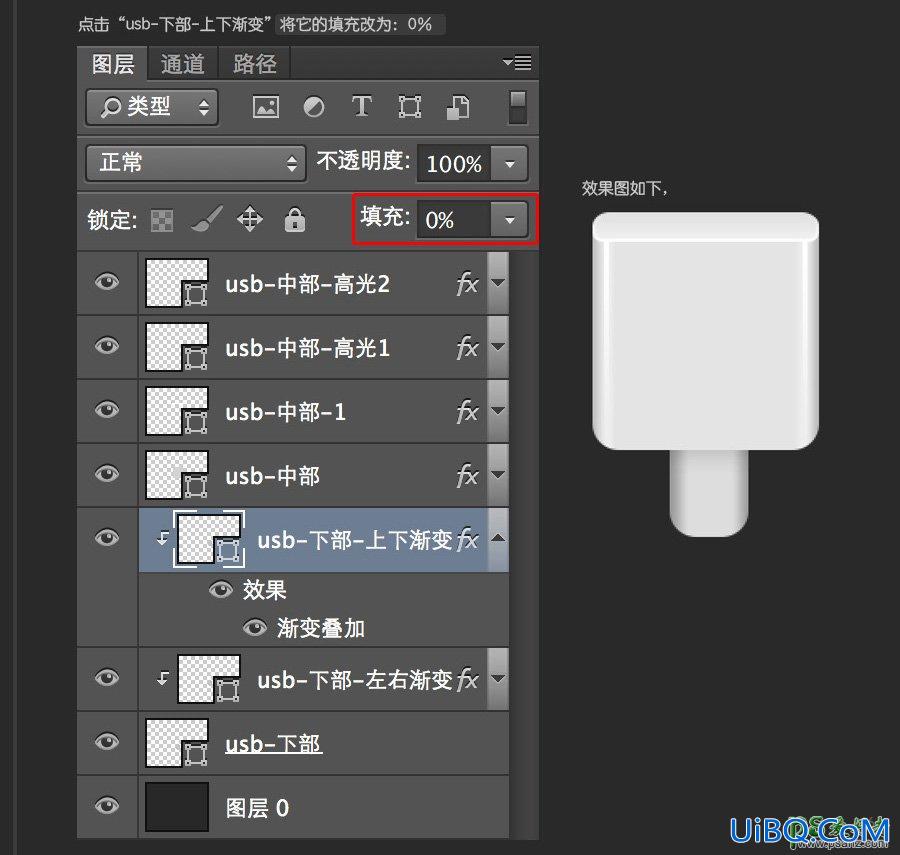Click the 渐变叠加 effect label
900x855 pixels.
click(321, 628)
